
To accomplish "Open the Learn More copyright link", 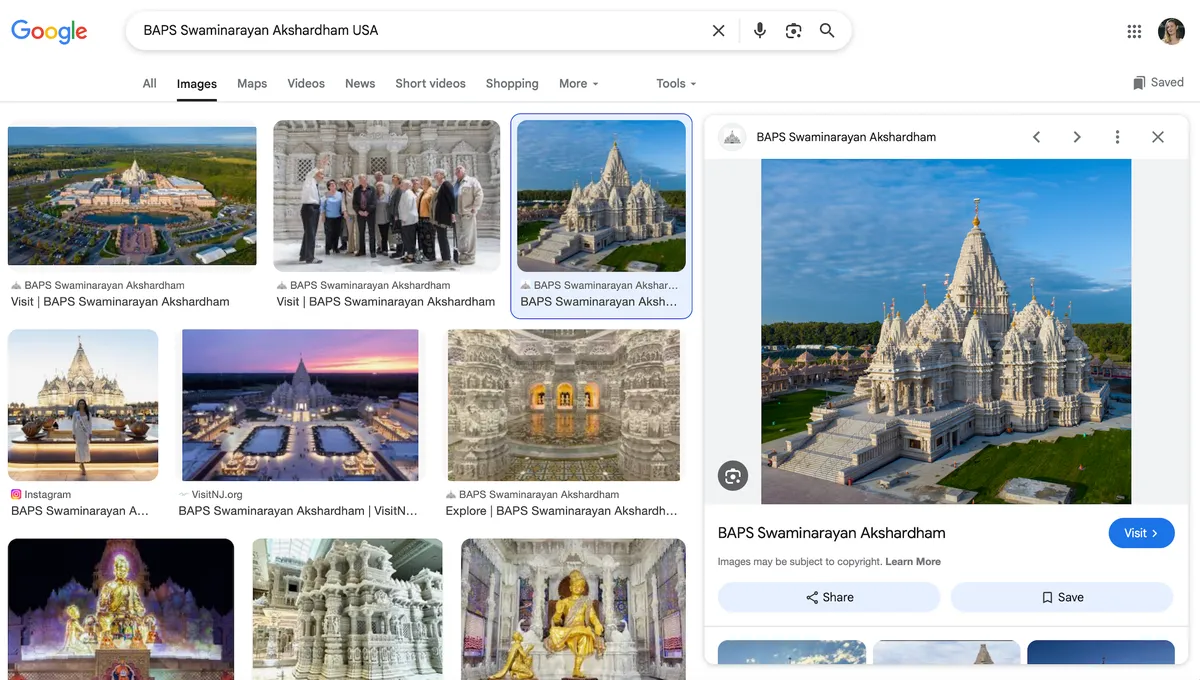I will pos(912,561).
